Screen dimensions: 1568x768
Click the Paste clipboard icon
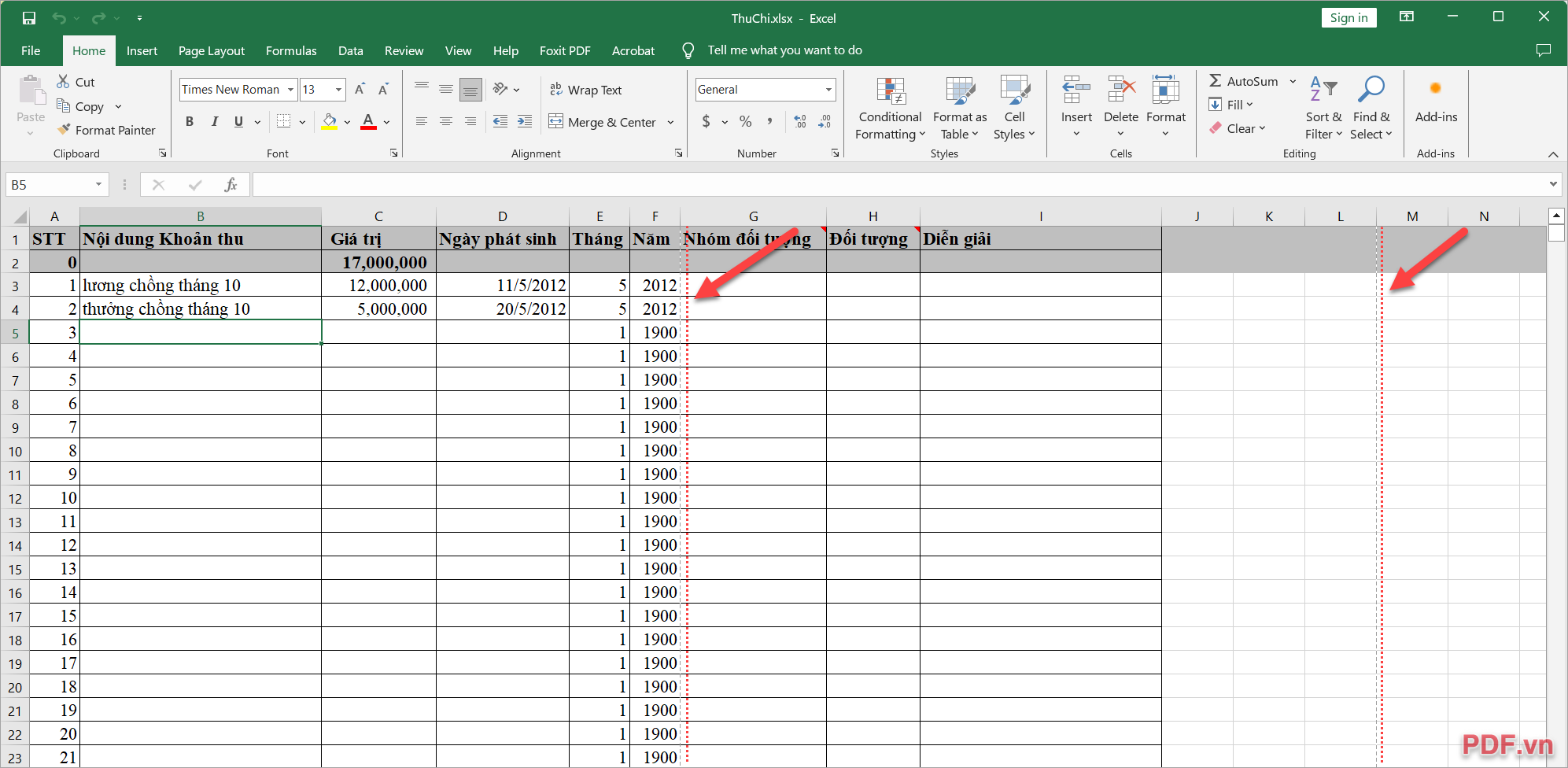pos(31,91)
